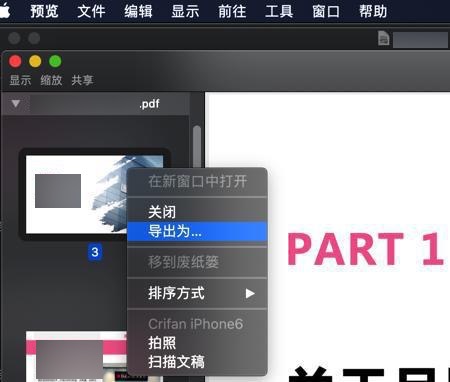Choose 导出为... from the context menu
Screen dimensions: 450x382
click(197, 231)
